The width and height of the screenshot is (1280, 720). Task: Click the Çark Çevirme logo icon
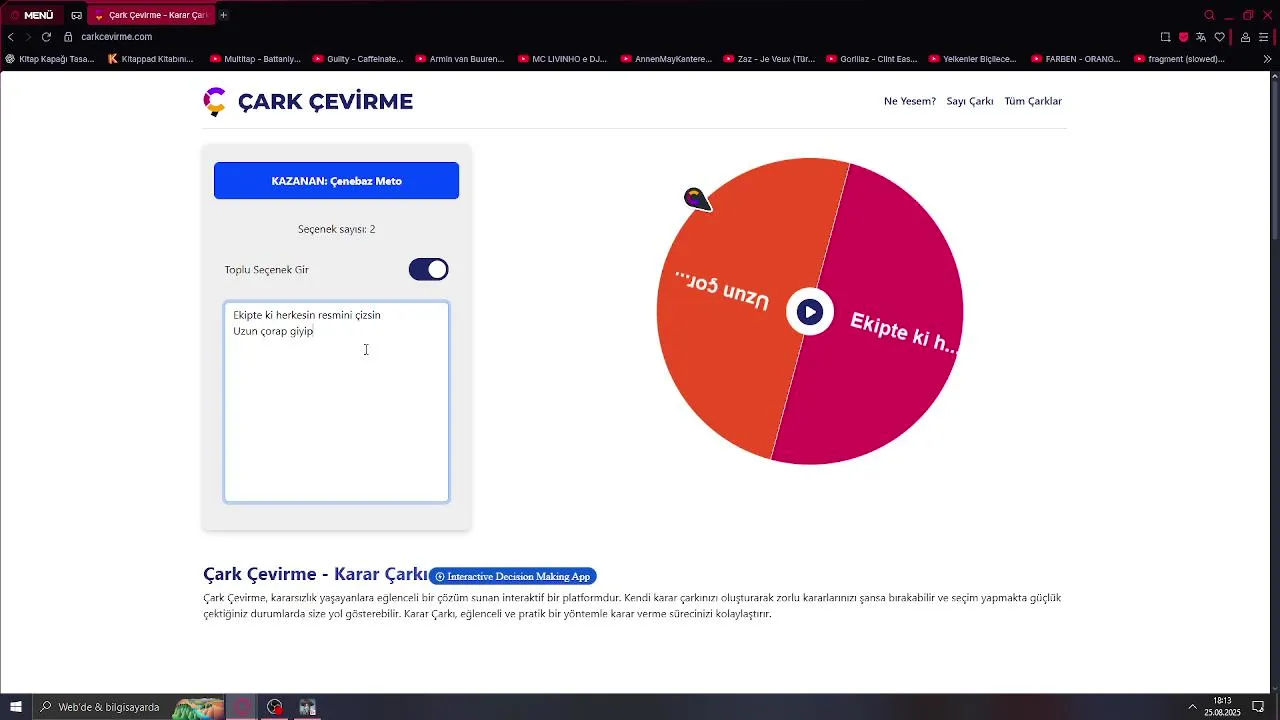[214, 101]
